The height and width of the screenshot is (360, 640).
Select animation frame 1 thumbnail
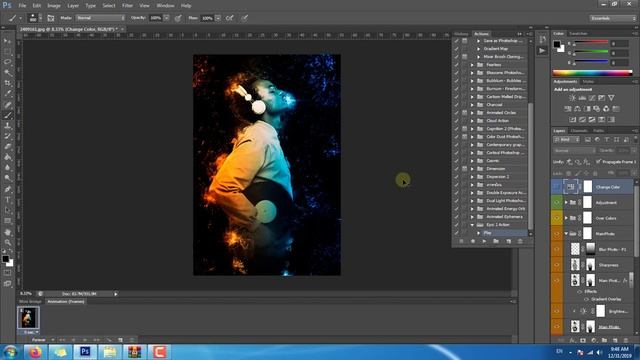pos(28,318)
